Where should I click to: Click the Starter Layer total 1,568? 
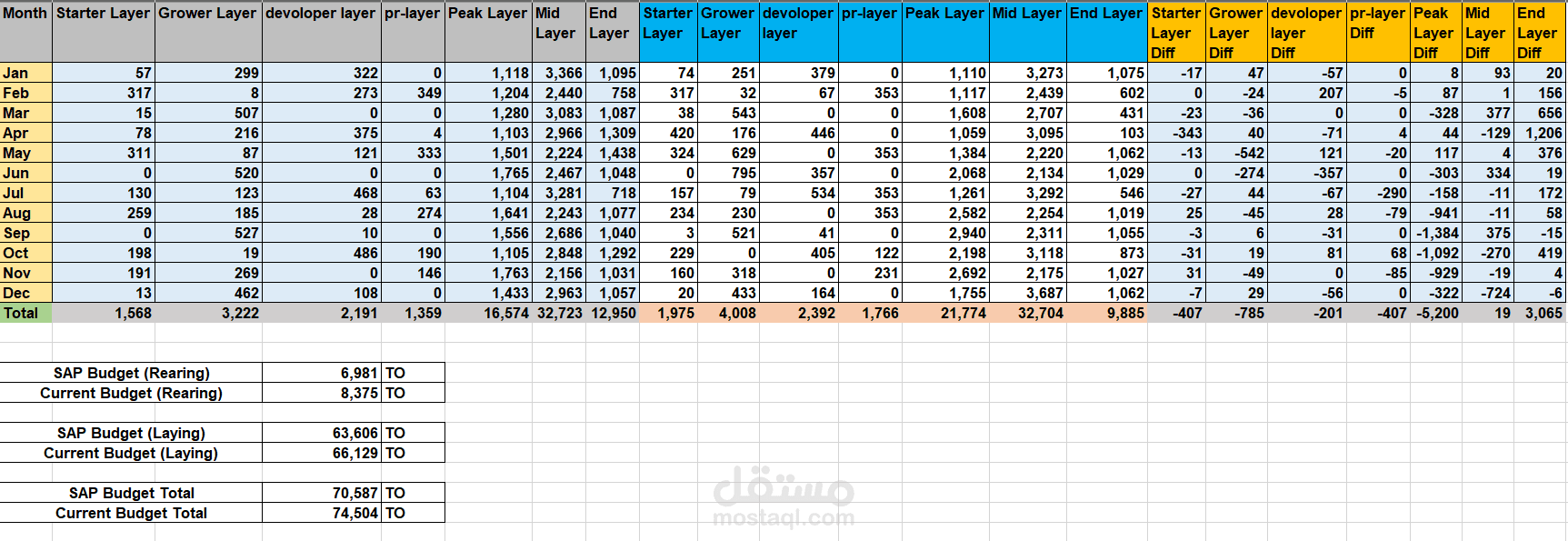(104, 313)
